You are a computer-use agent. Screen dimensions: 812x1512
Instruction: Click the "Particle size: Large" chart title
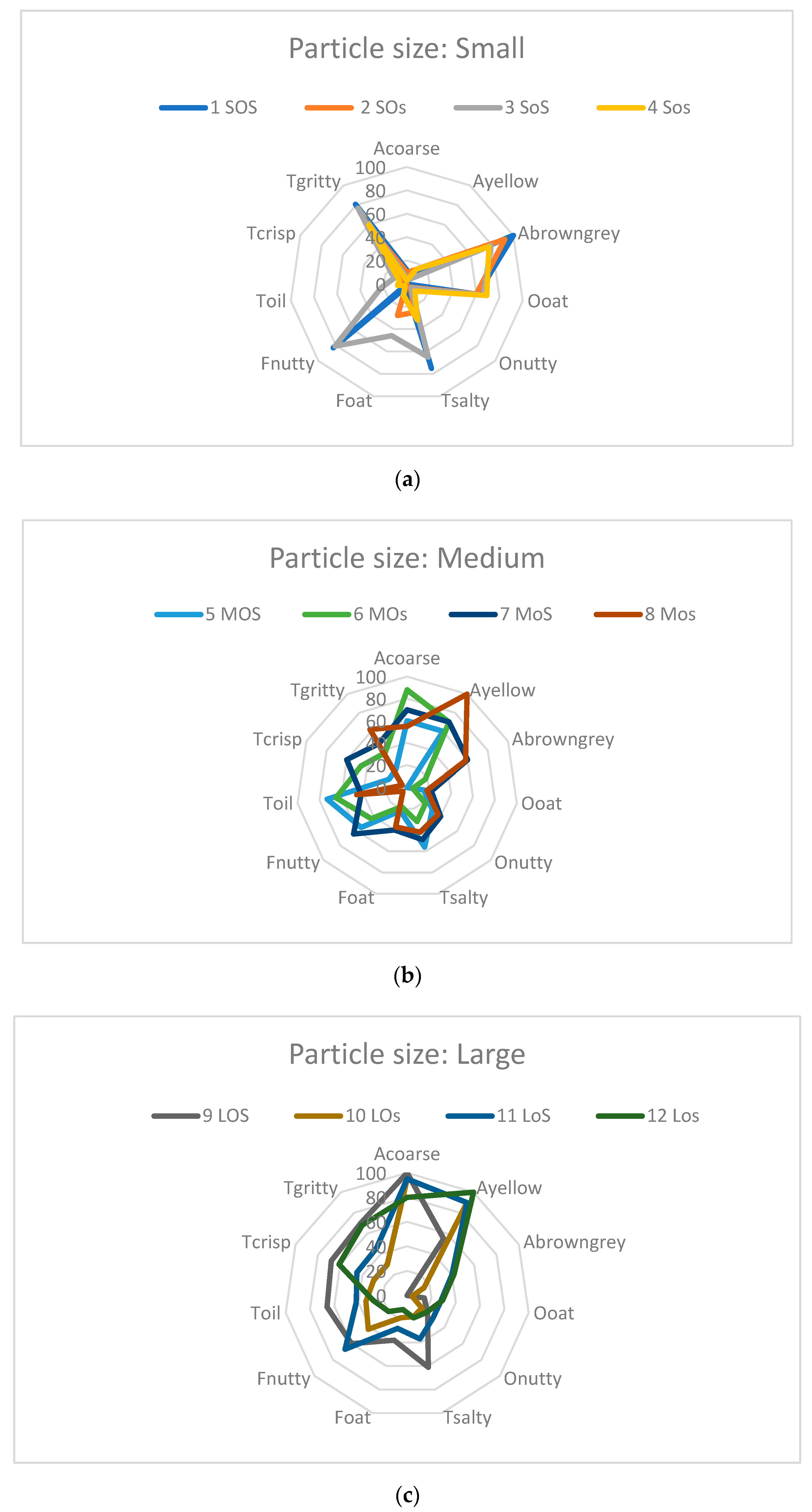point(407,1054)
